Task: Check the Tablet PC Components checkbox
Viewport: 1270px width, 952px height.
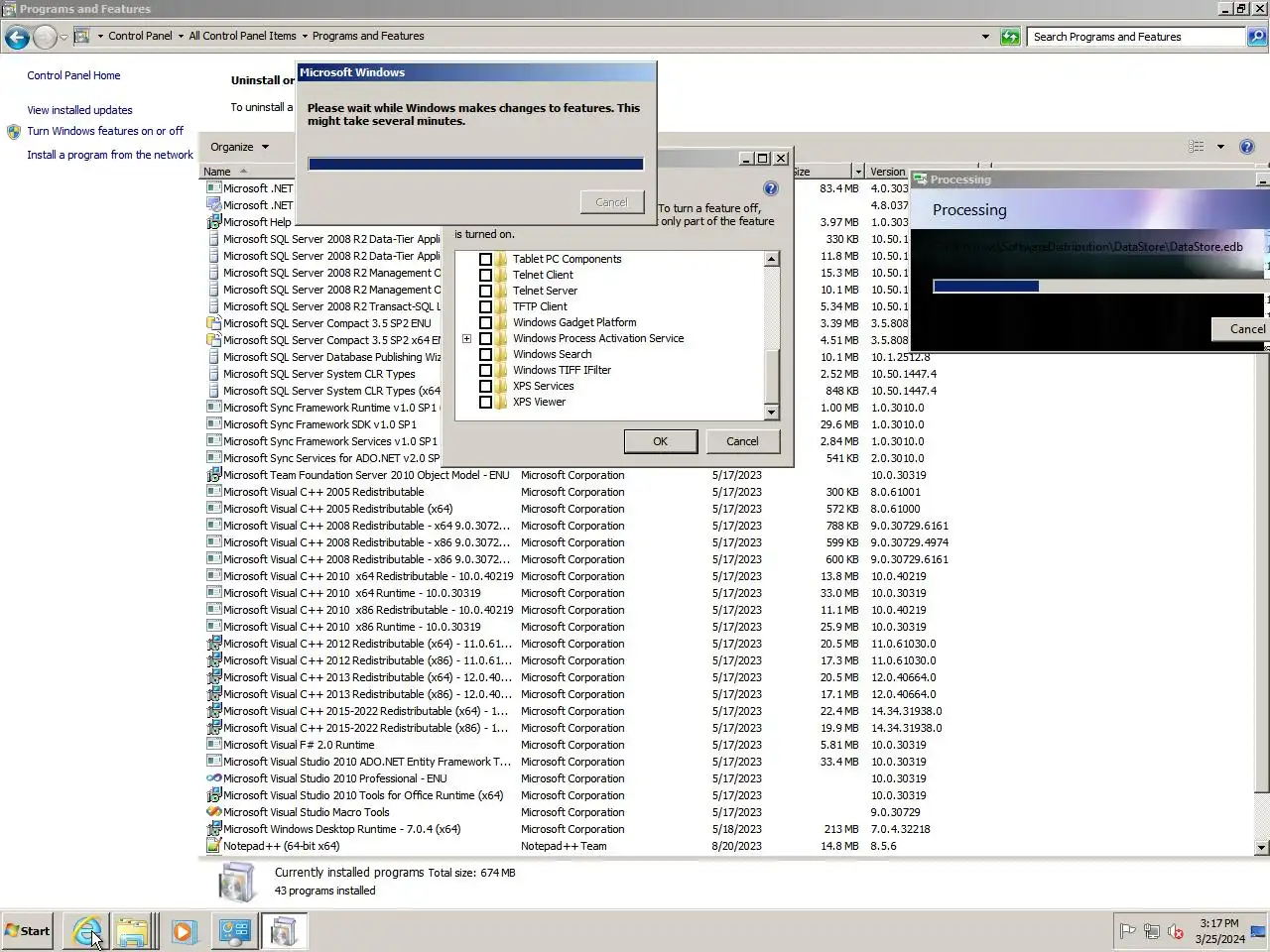Action: [485, 259]
